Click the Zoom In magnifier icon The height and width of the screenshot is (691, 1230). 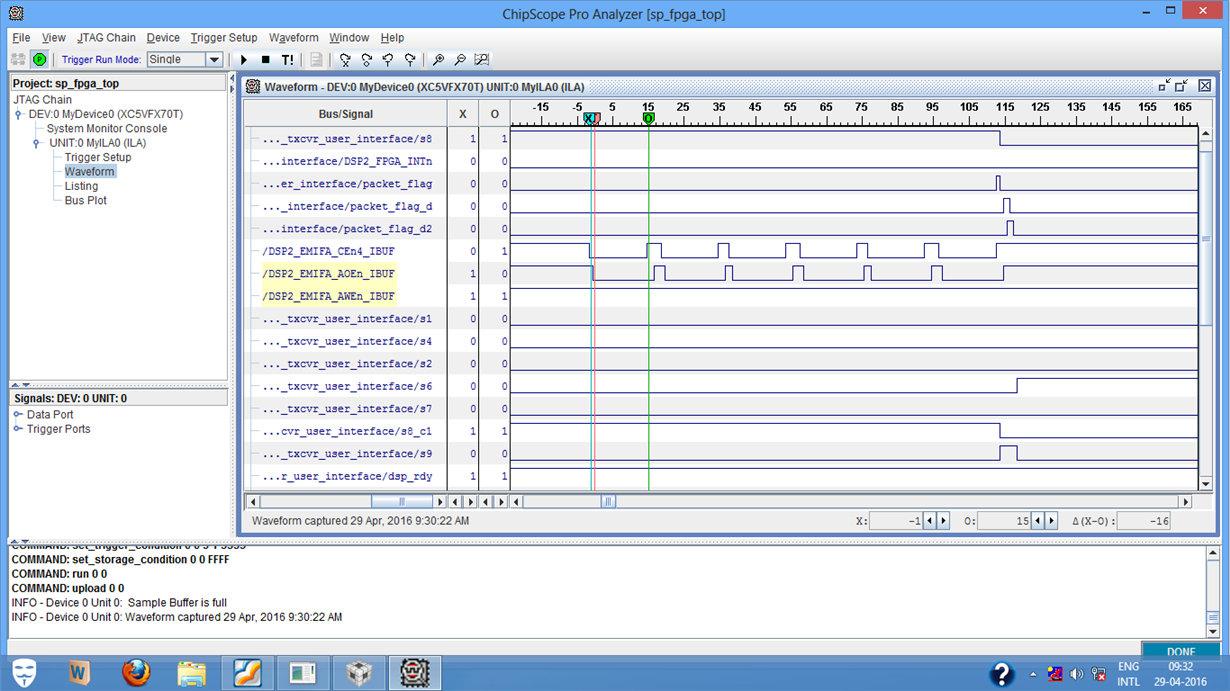click(x=438, y=60)
